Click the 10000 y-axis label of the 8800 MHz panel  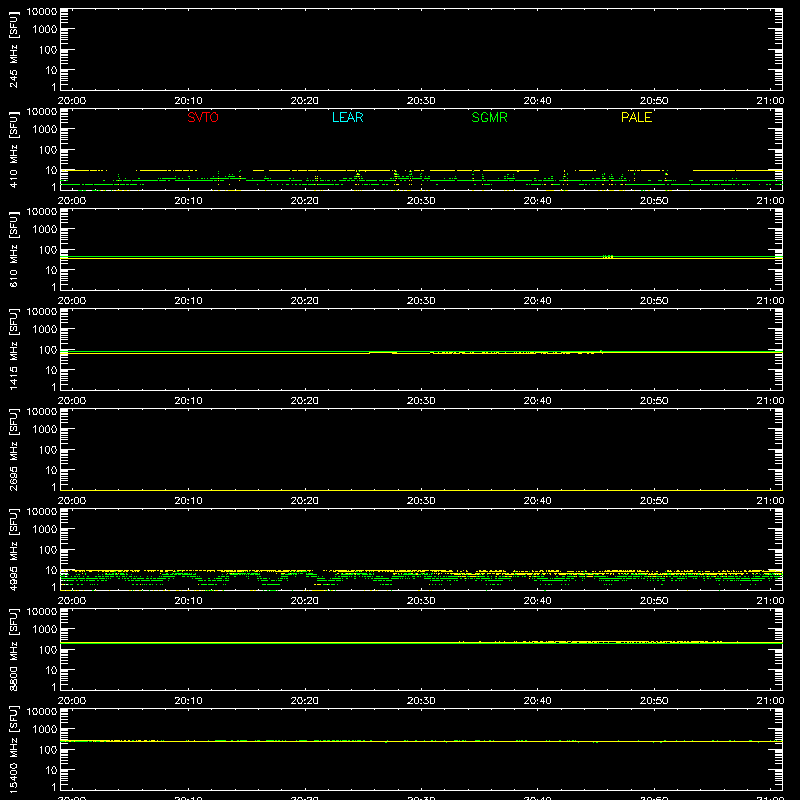tap(42, 612)
